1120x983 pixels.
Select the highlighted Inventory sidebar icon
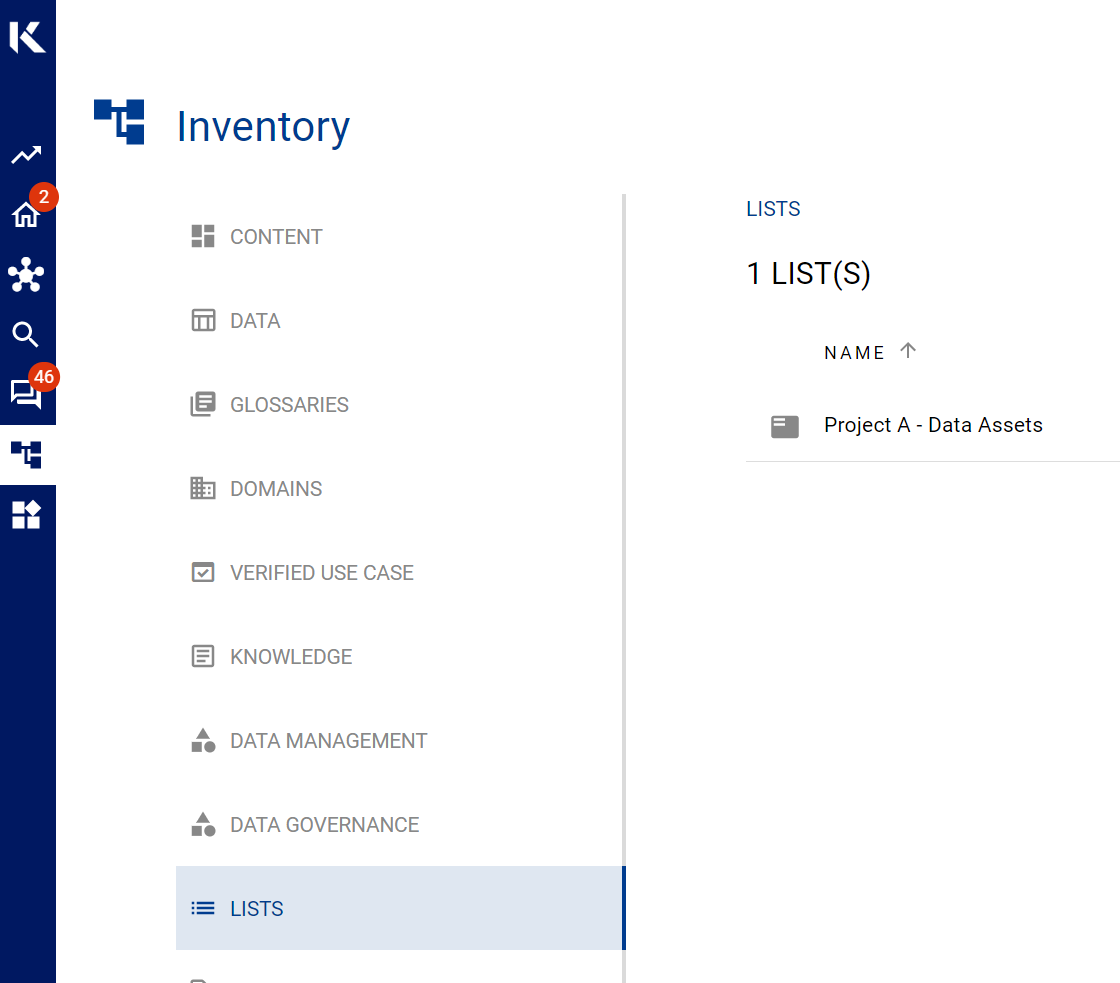coord(27,455)
